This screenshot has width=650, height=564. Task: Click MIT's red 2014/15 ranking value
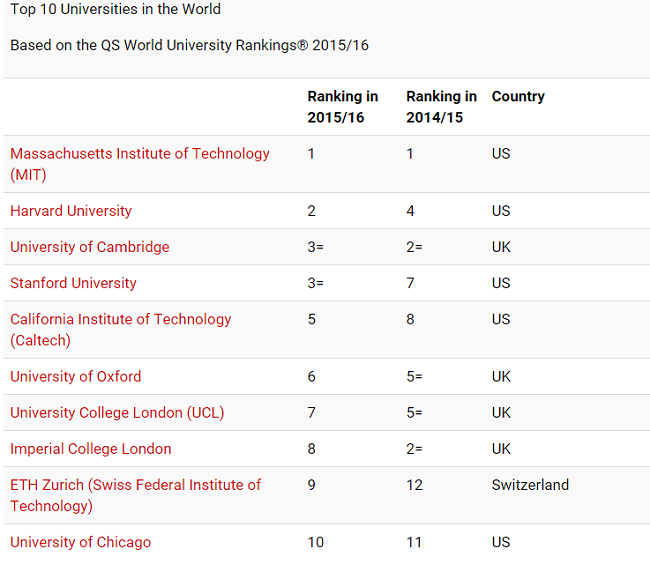coord(410,154)
